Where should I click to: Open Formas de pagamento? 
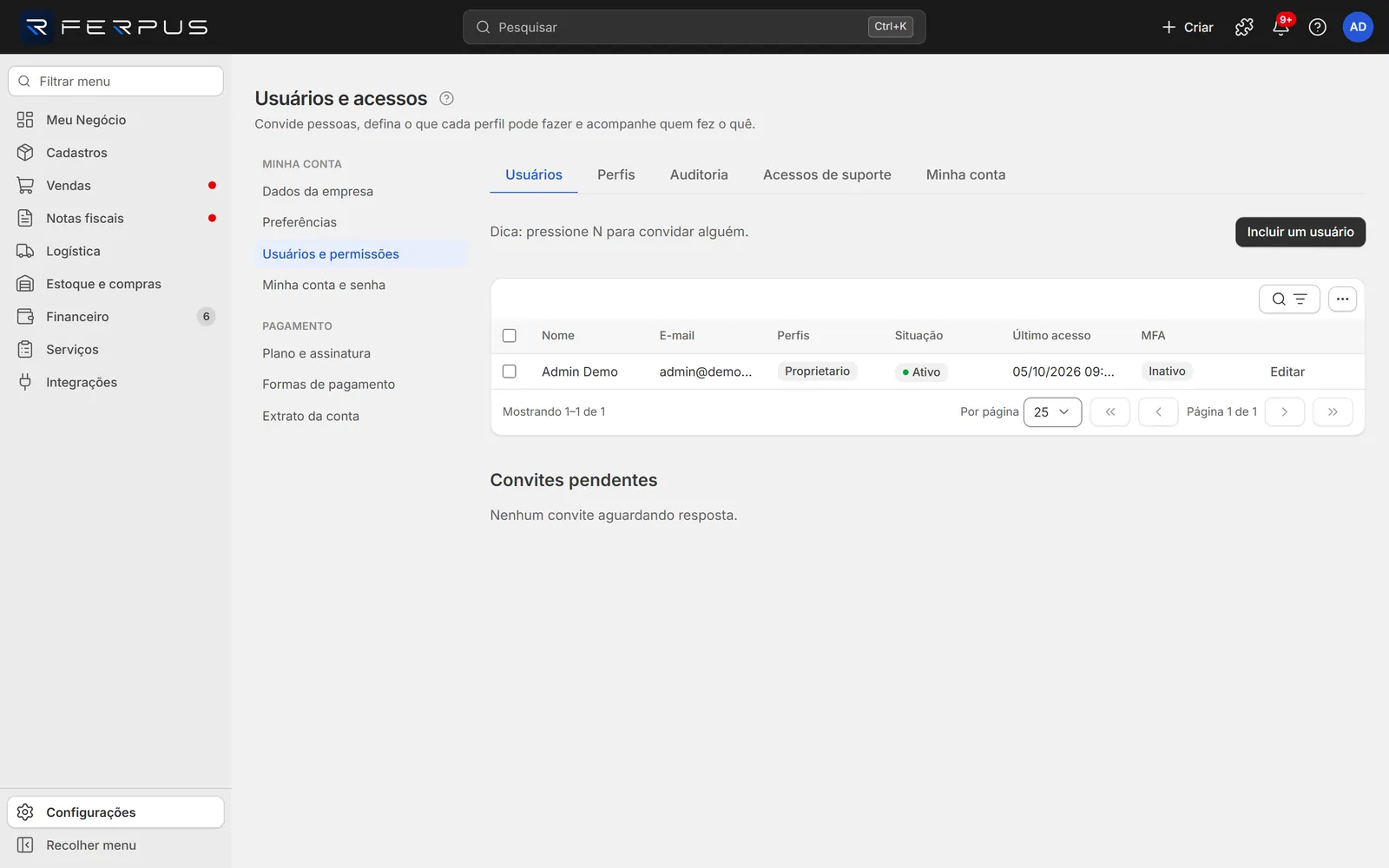360,385
